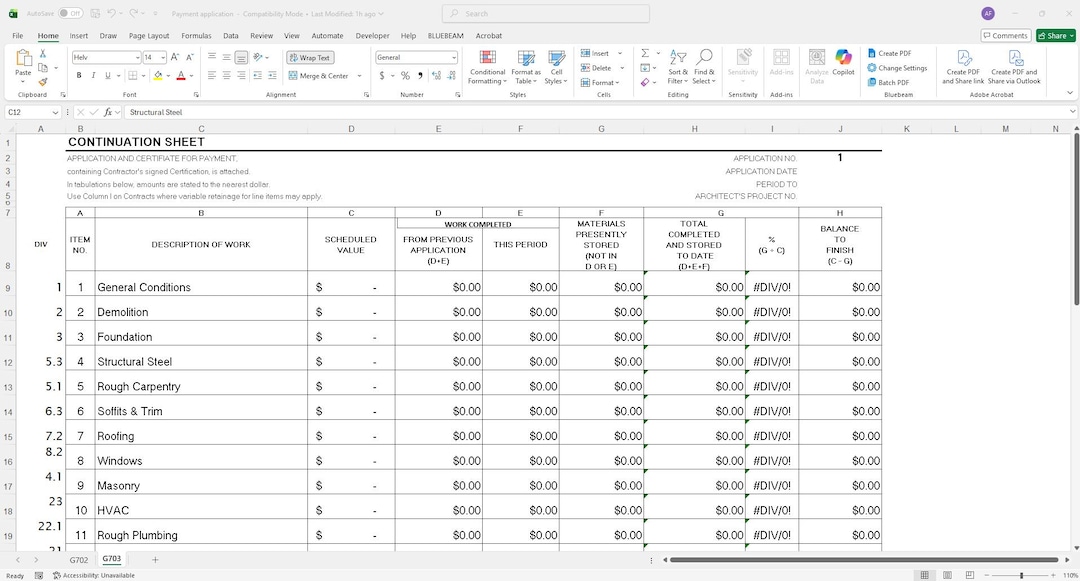Apply the yellow fill color swatch
The width and height of the screenshot is (1080, 581).
tap(158, 76)
